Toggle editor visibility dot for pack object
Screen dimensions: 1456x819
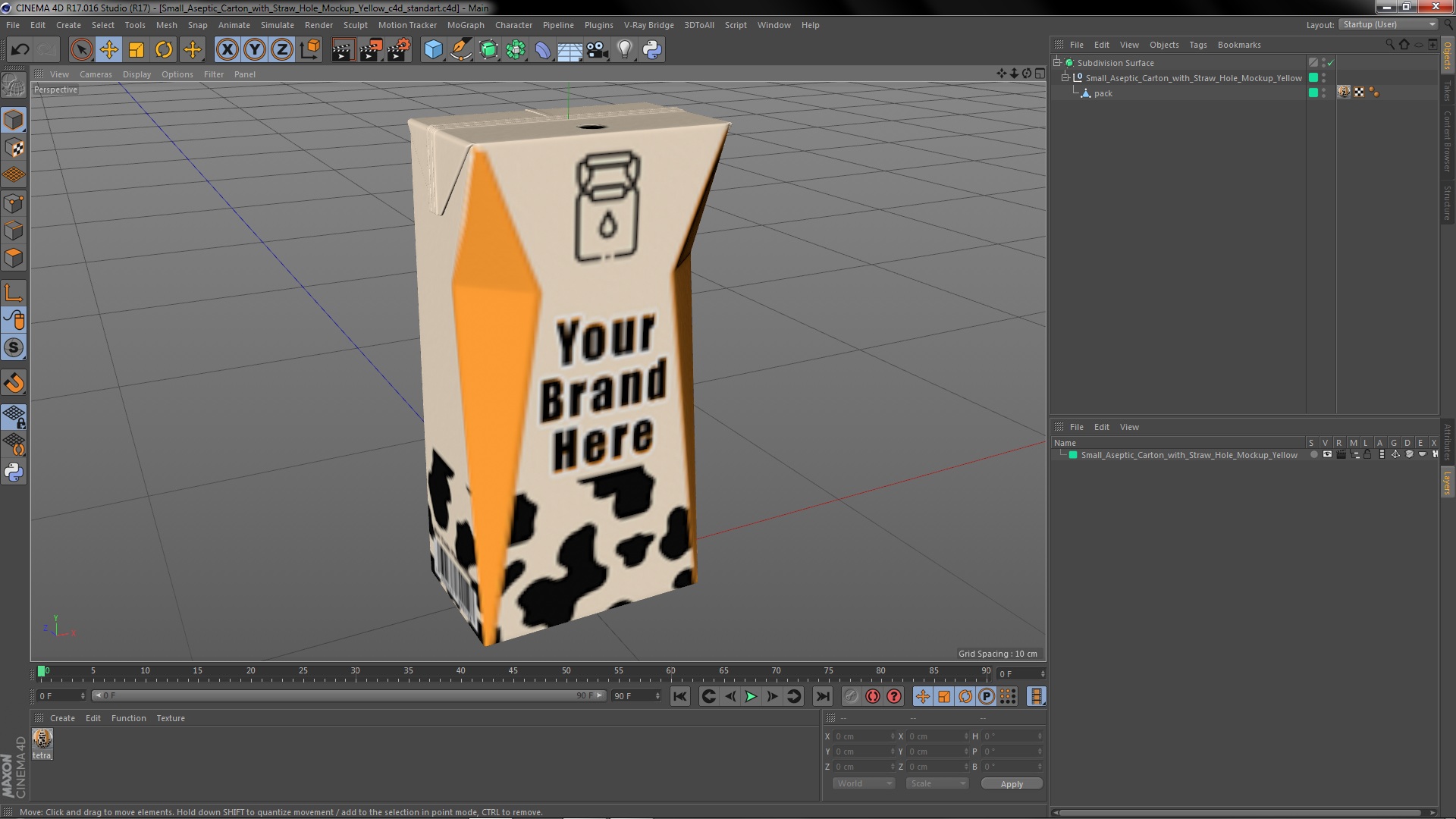click(1324, 90)
